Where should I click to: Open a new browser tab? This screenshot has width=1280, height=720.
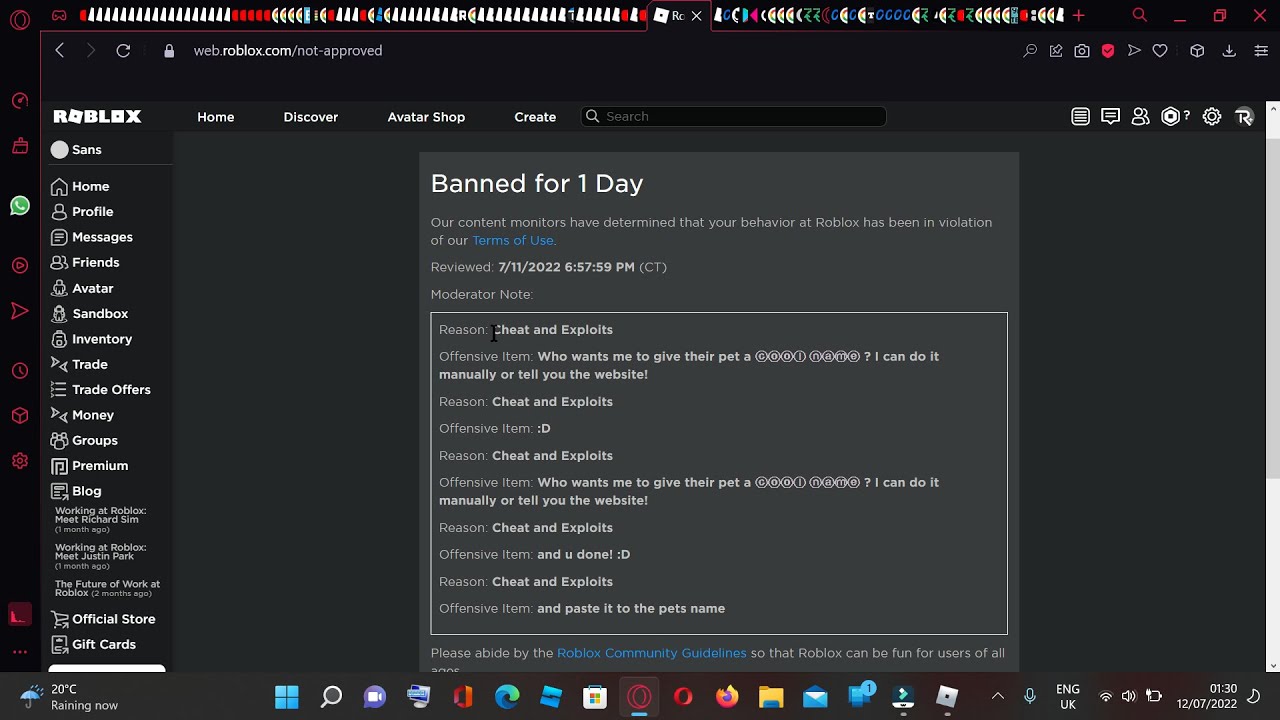tap(1078, 16)
